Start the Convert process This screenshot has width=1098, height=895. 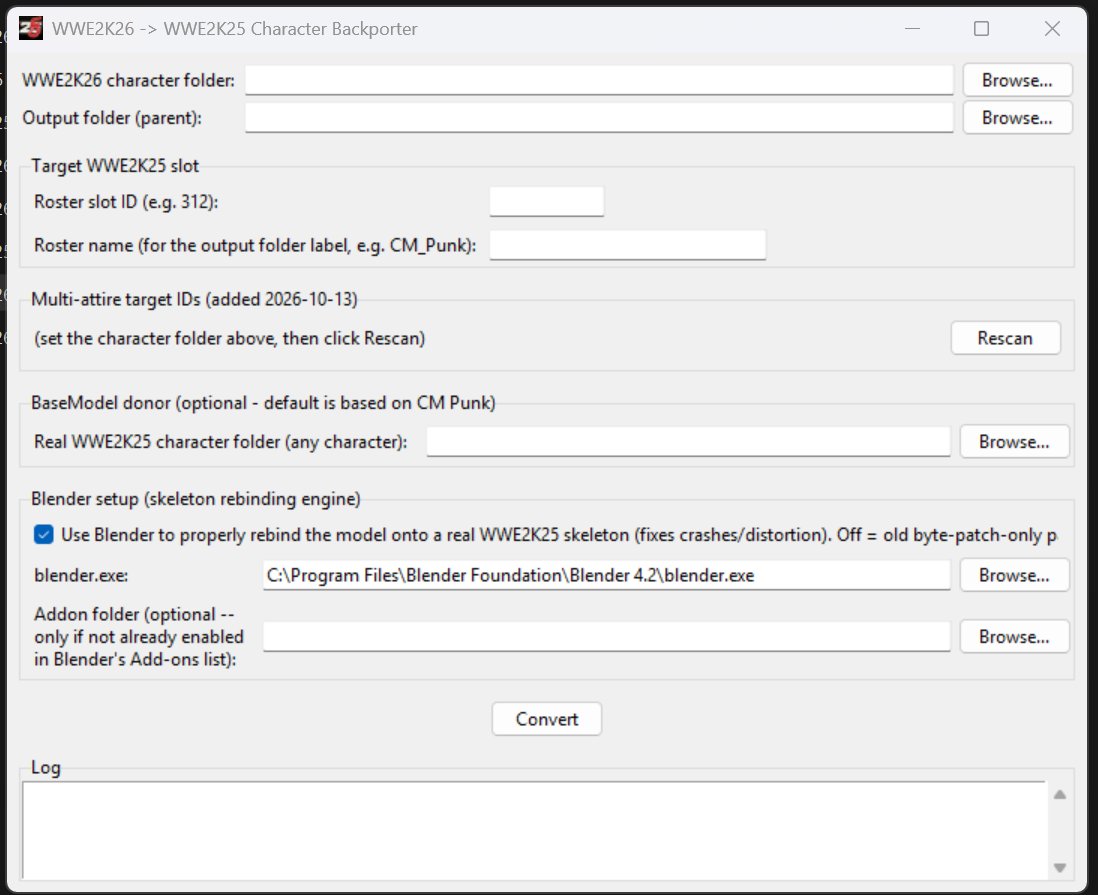[x=546, y=719]
